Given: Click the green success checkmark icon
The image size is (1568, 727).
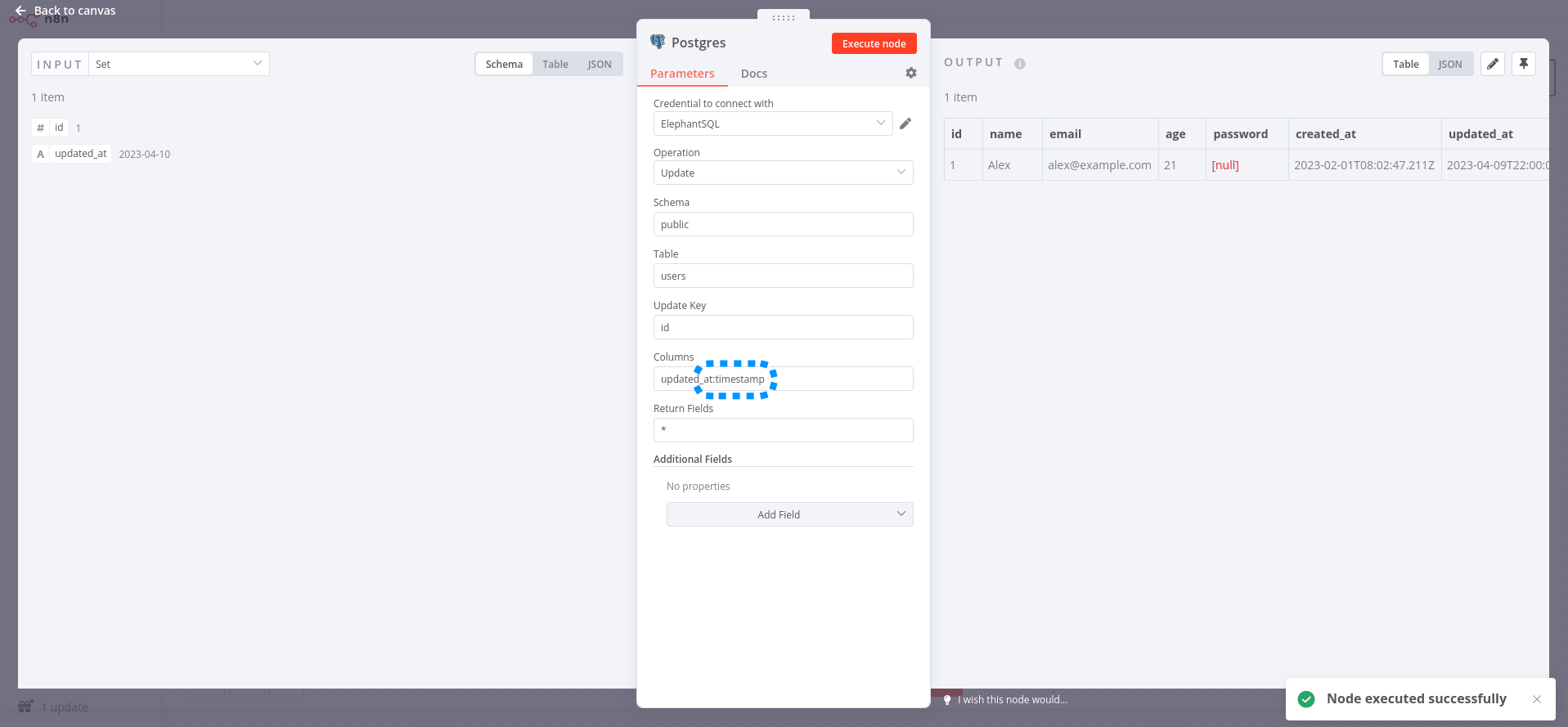Looking at the screenshot, I should point(1306,699).
